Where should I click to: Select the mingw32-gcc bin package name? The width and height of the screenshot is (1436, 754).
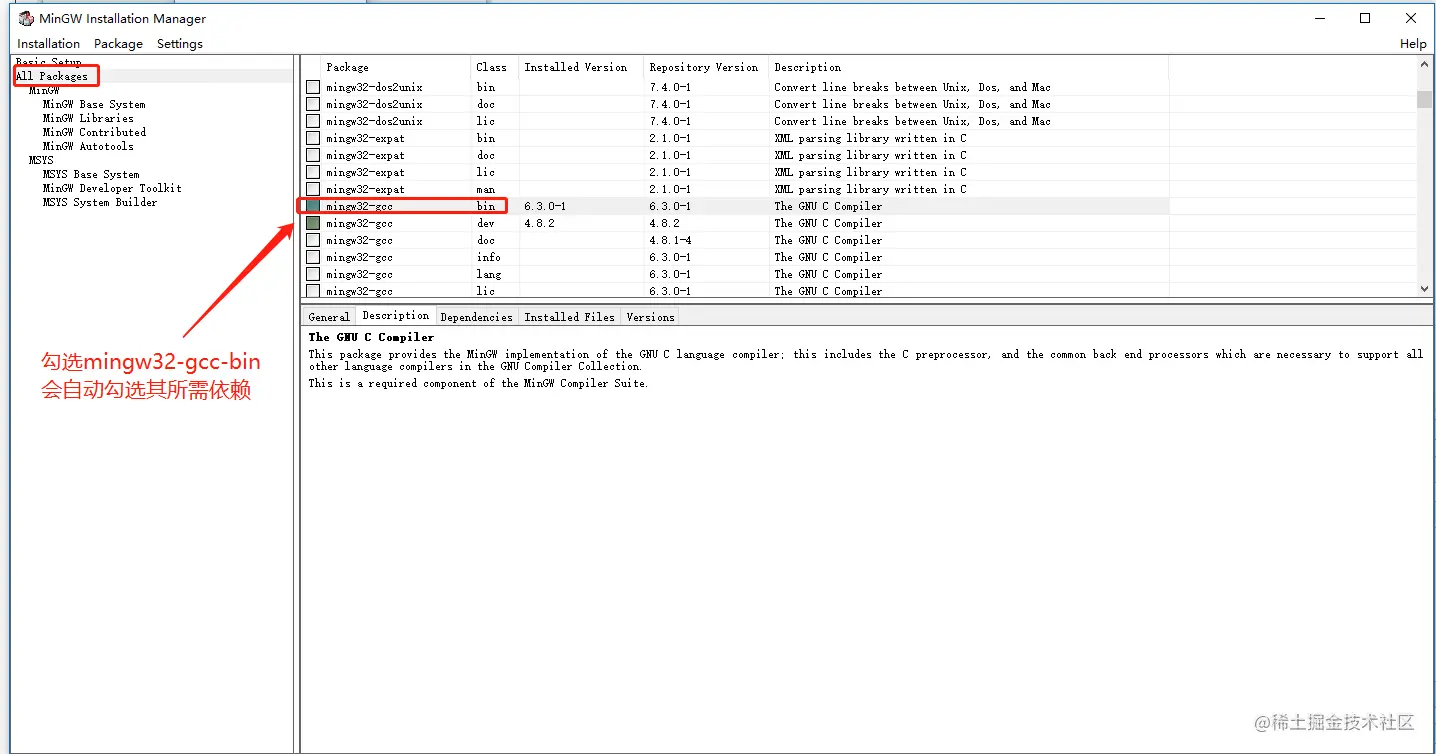click(x=359, y=207)
